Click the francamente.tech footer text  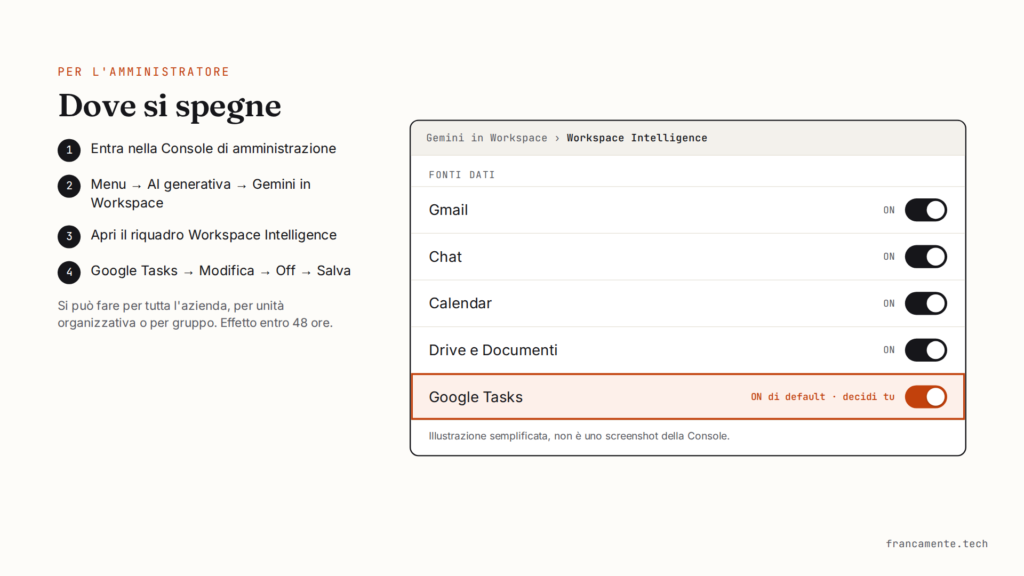click(x=936, y=544)
